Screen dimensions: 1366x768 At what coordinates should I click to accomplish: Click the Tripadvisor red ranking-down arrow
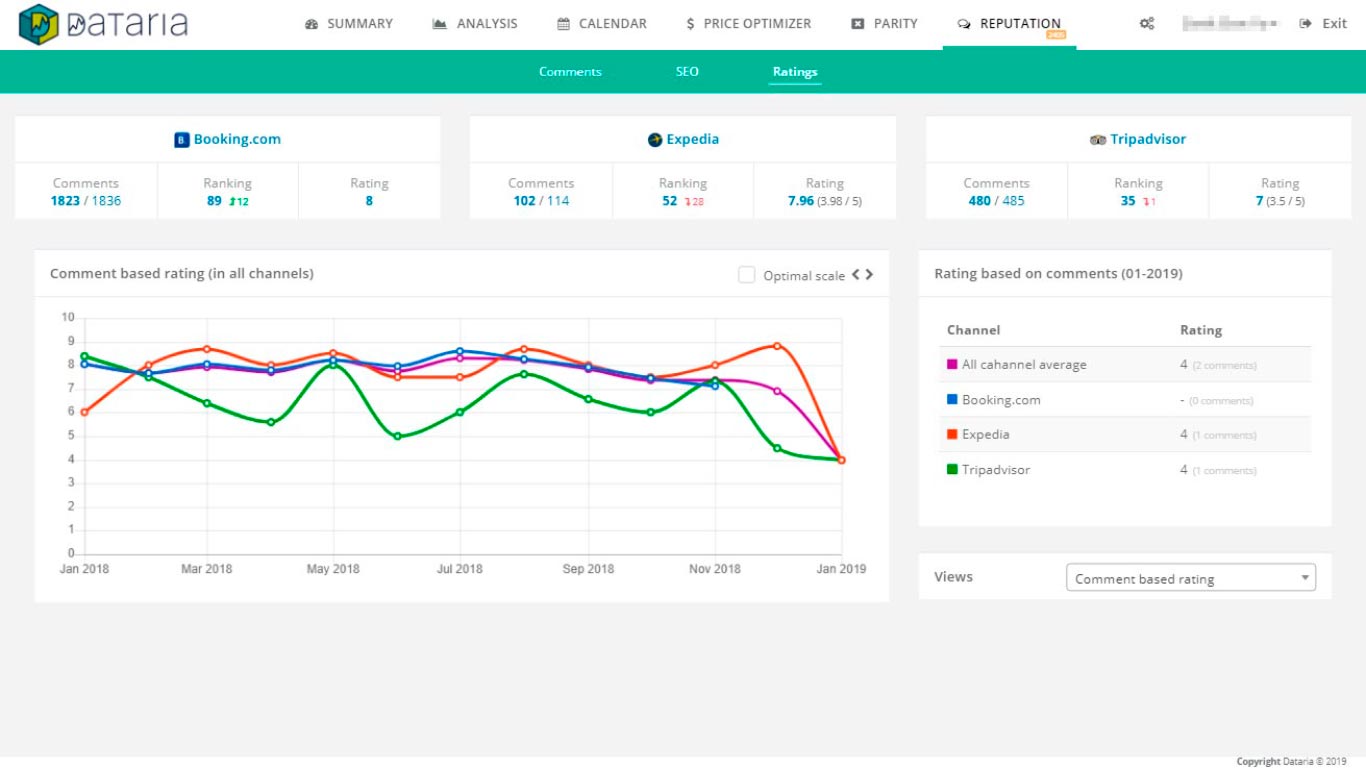point(1145,202)
